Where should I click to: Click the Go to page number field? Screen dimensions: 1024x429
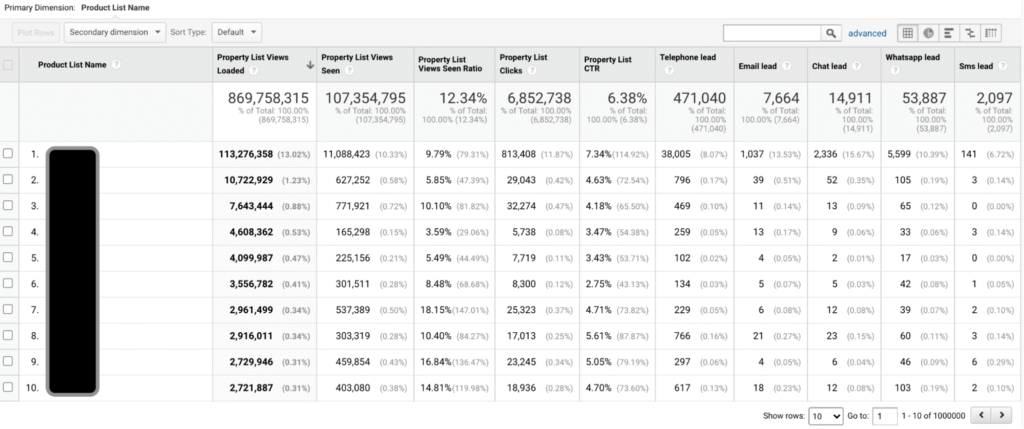coord(885,416)
